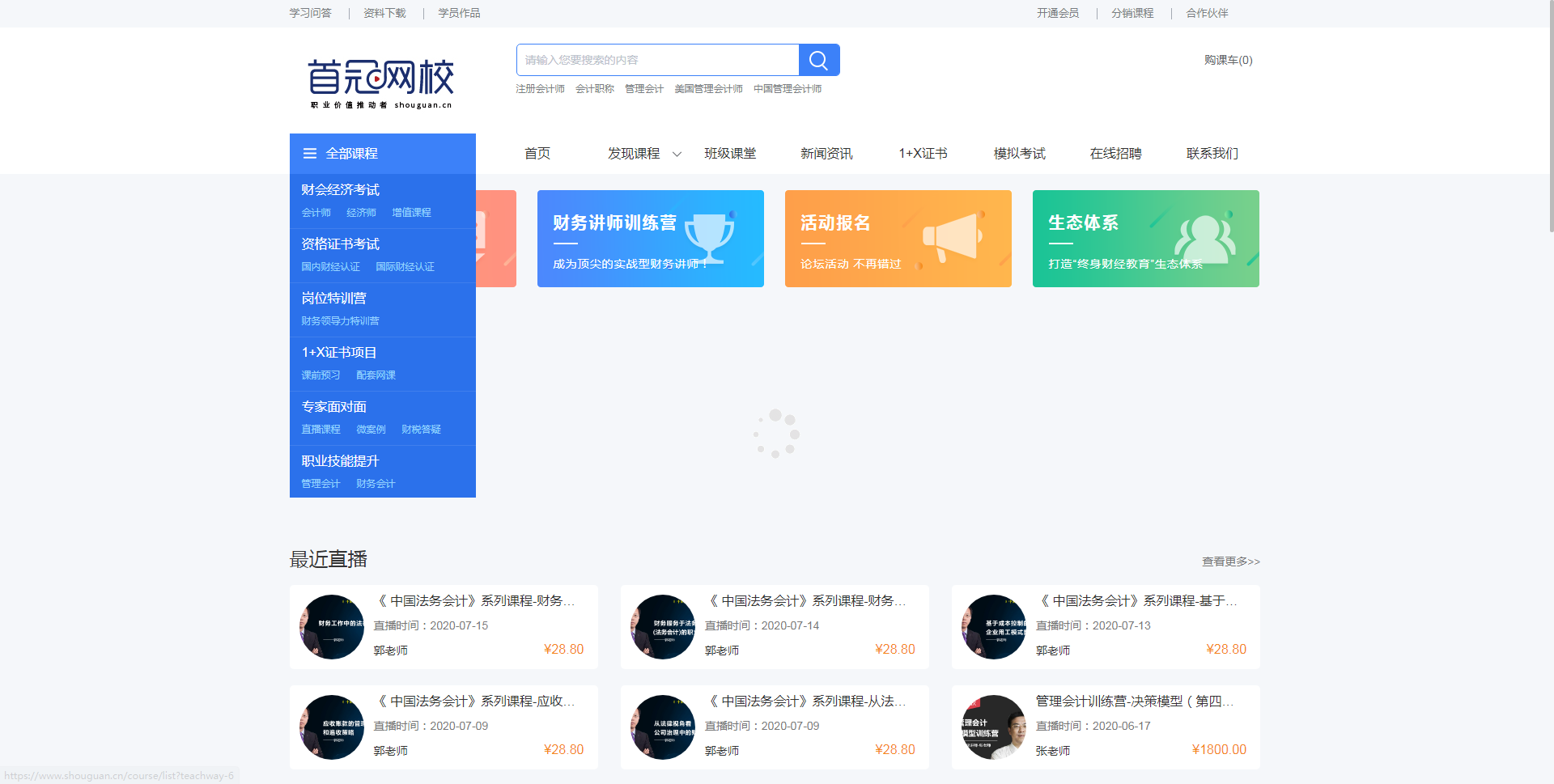The width and height of the screenshot is (1554, 784).
Task: Open 发现课程 navigation item
Action: click(x=634, y=154)
